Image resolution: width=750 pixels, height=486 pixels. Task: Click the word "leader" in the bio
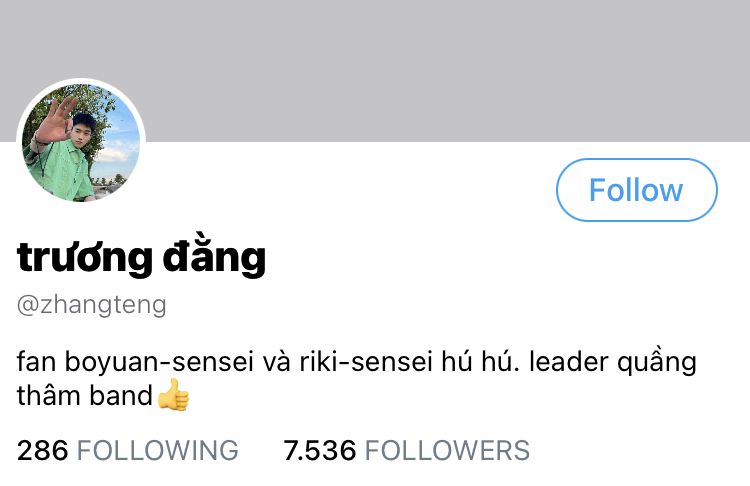click(x=569, y=362)
